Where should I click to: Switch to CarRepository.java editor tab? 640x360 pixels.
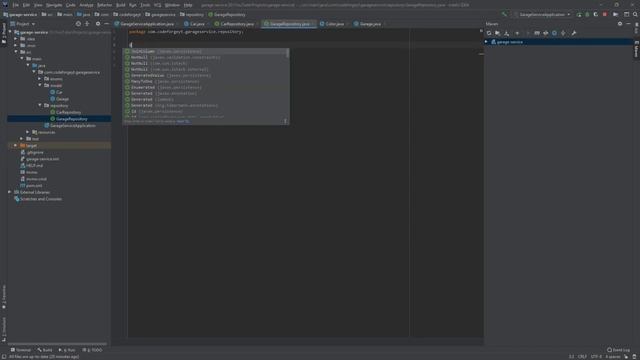[235, 24]
